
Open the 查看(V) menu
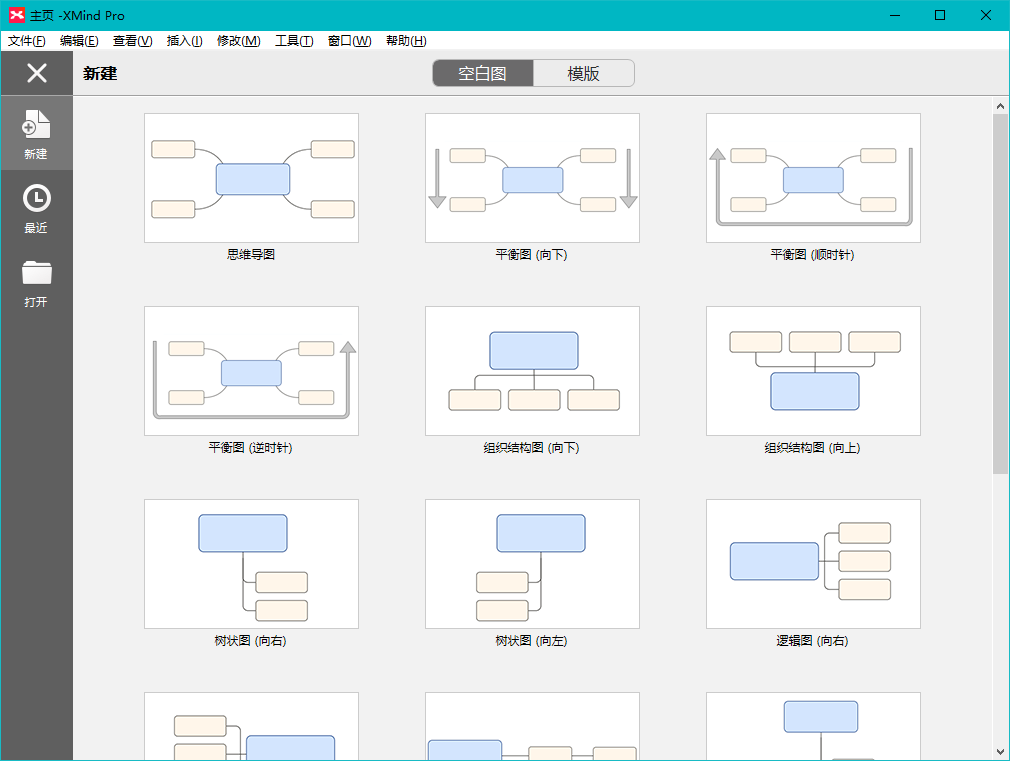133,41
